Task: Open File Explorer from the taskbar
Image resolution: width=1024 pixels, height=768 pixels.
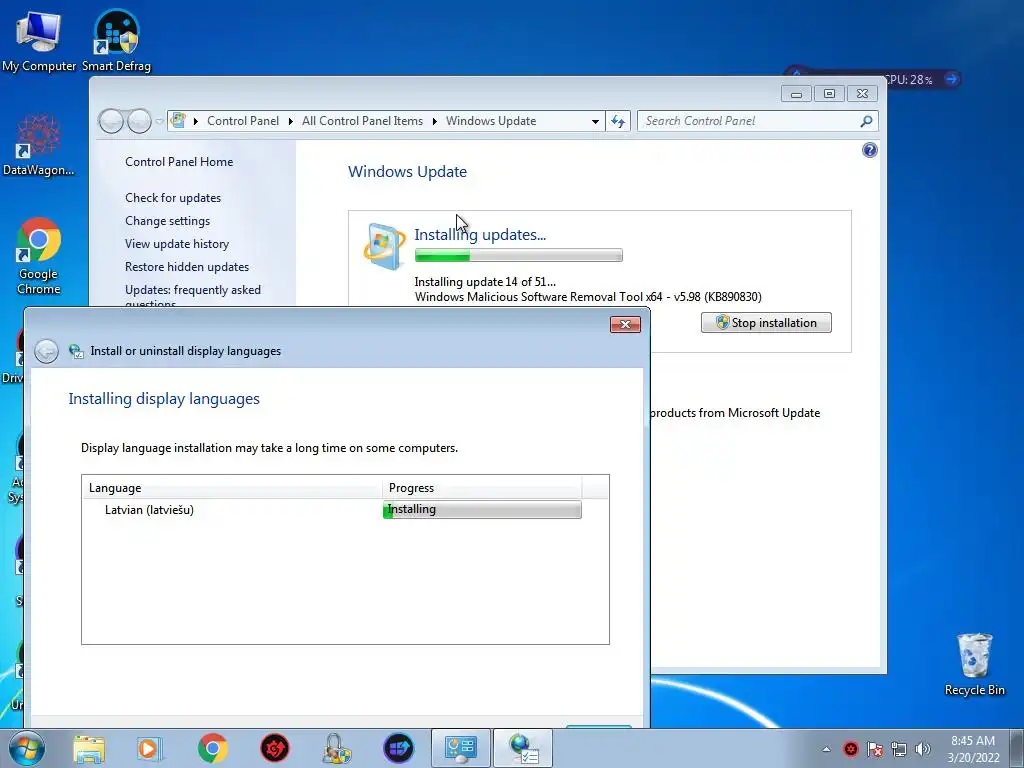Action: (89, 748)
